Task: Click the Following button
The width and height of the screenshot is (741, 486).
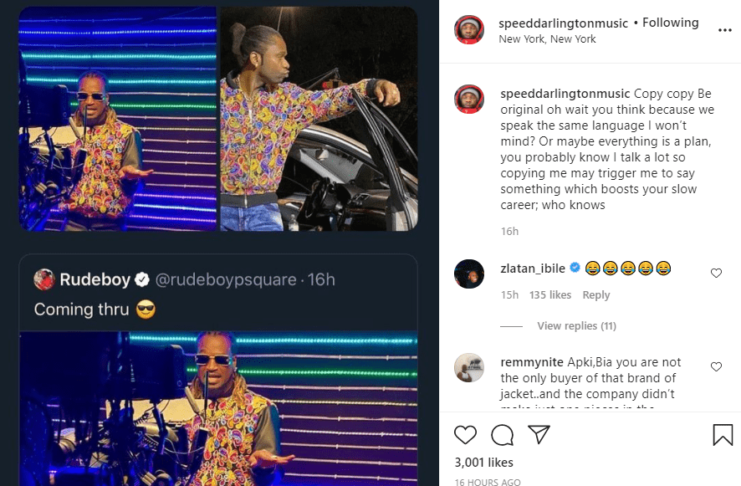Action: 671,22
